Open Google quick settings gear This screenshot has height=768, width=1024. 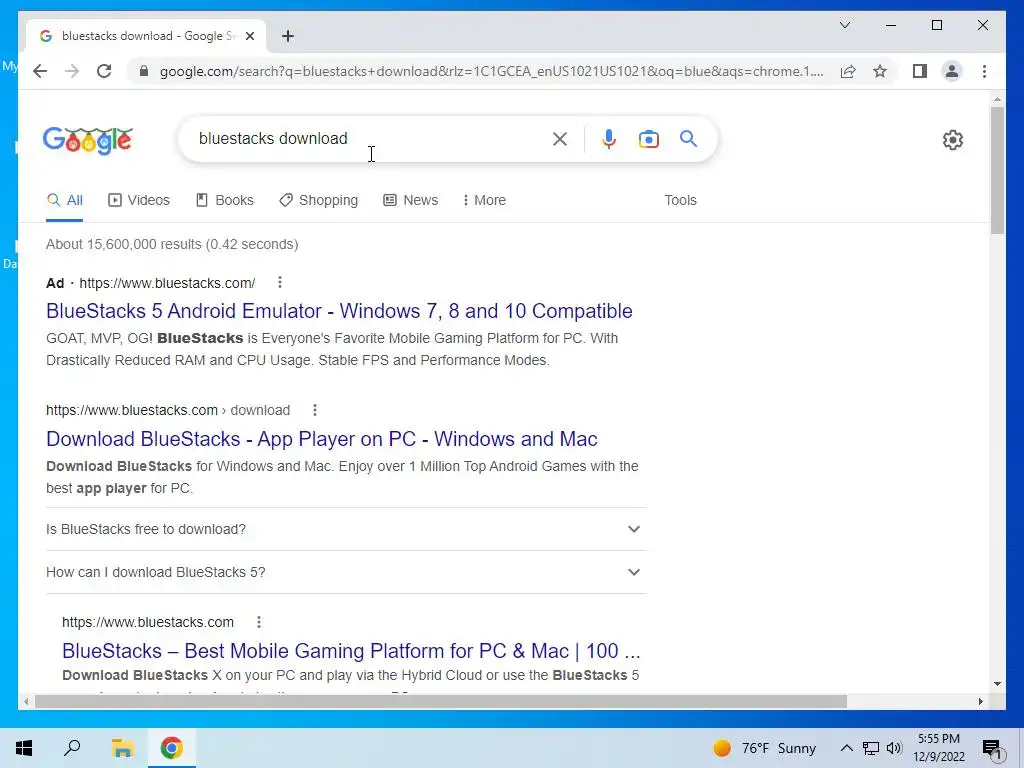953,140
